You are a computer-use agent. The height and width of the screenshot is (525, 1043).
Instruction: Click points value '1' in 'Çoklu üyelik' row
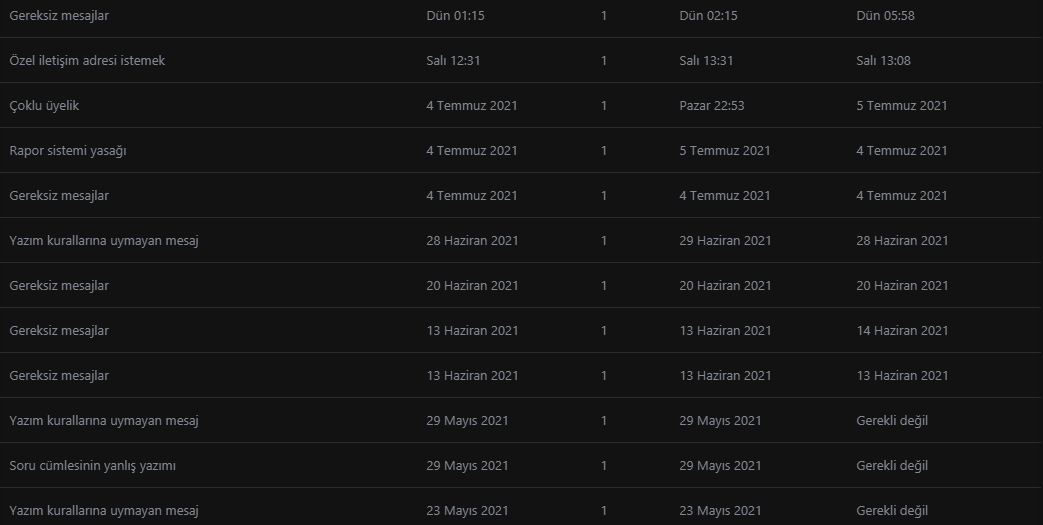click(604, 106)
